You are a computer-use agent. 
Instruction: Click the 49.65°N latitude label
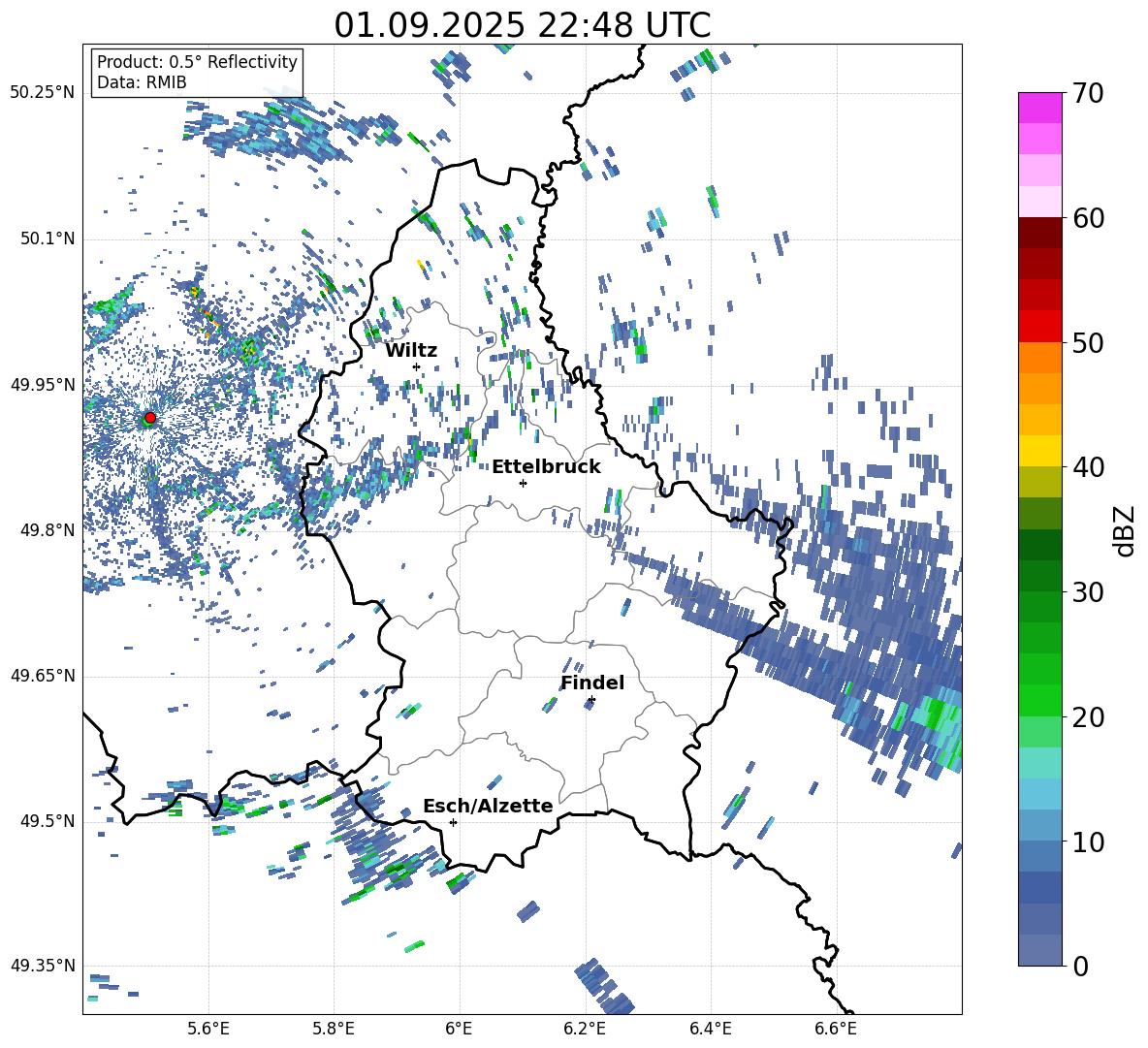(x=43, y=675)
